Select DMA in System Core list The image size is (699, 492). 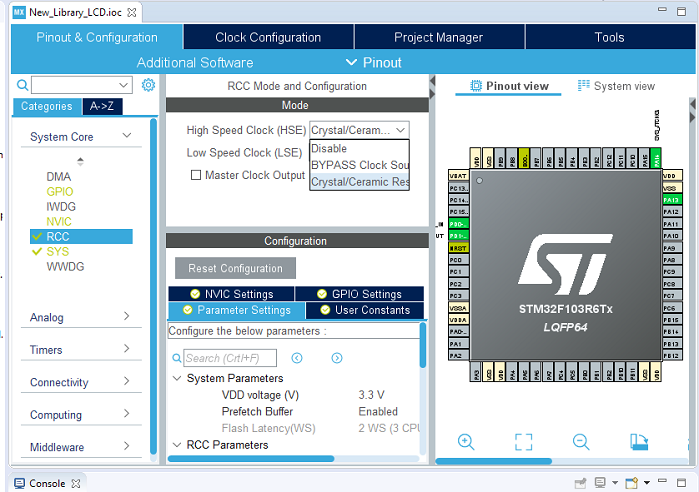click(59, 176)
